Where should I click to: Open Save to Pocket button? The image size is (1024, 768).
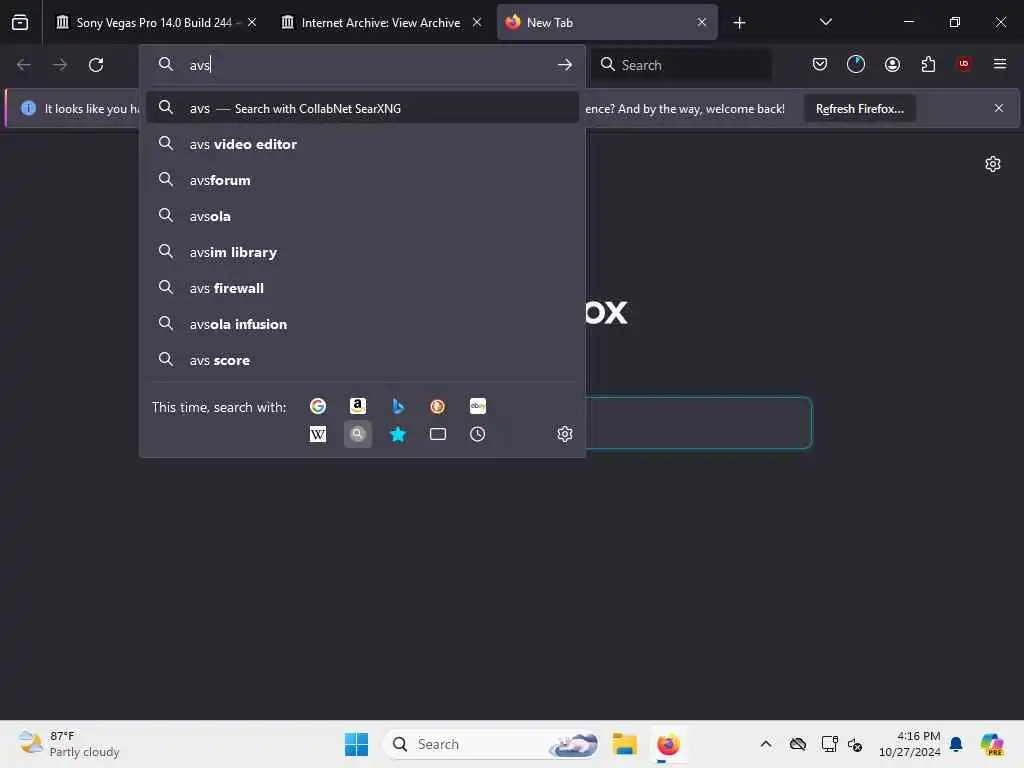click(x=820, y=64)
